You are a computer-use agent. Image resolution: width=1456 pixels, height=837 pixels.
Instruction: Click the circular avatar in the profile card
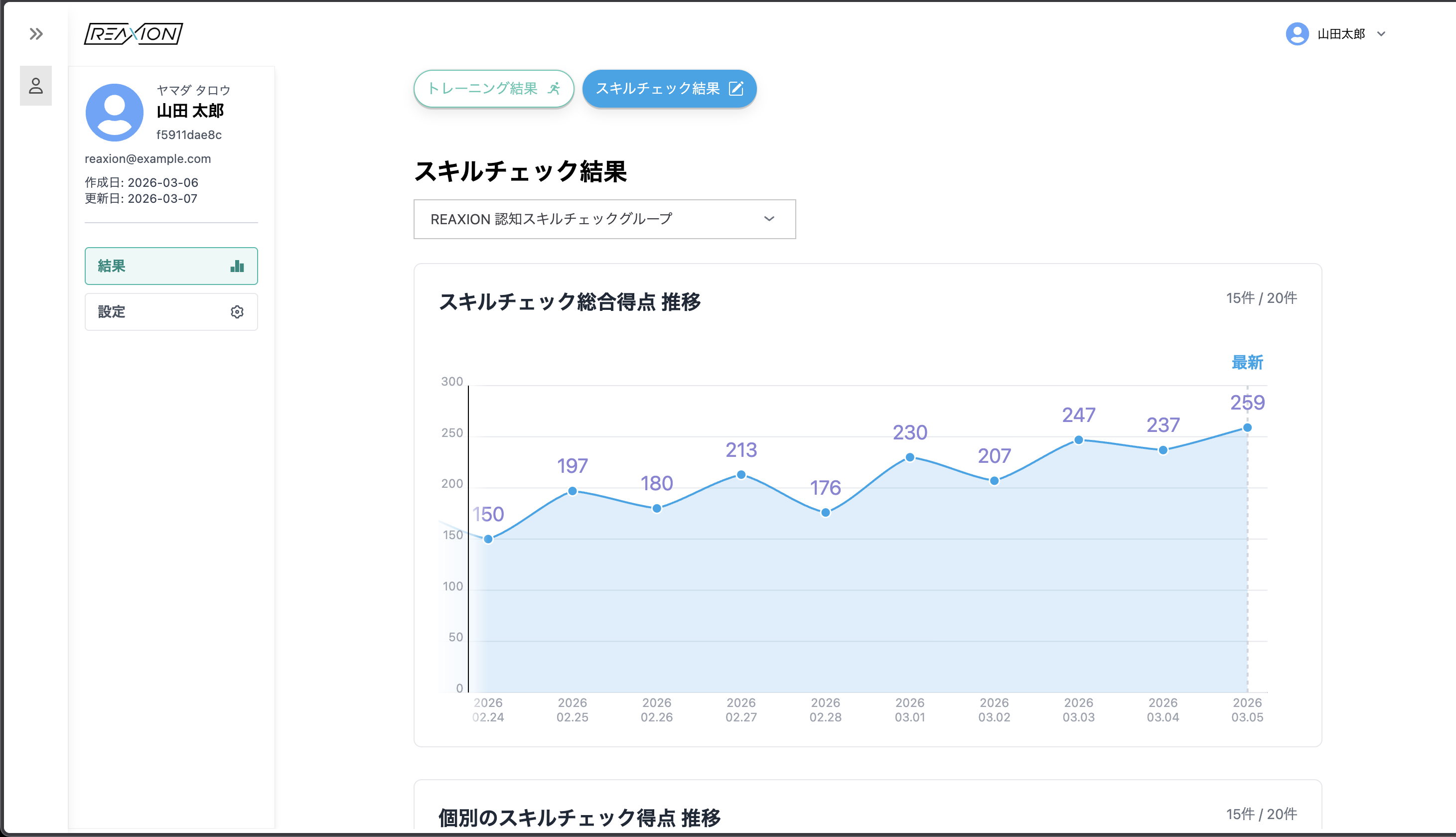pos(115,112)
